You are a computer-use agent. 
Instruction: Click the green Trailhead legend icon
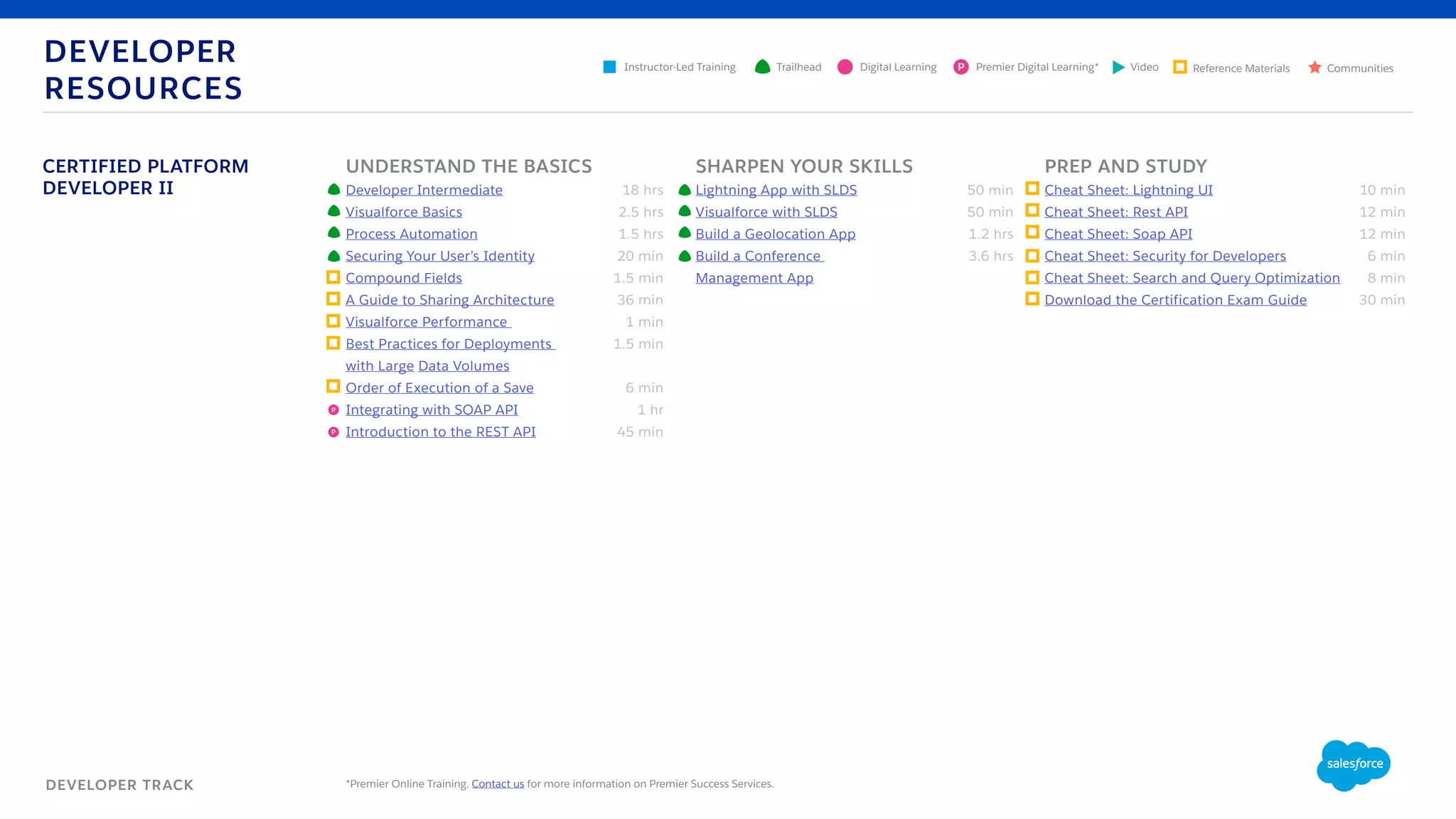tap(762, 67)
